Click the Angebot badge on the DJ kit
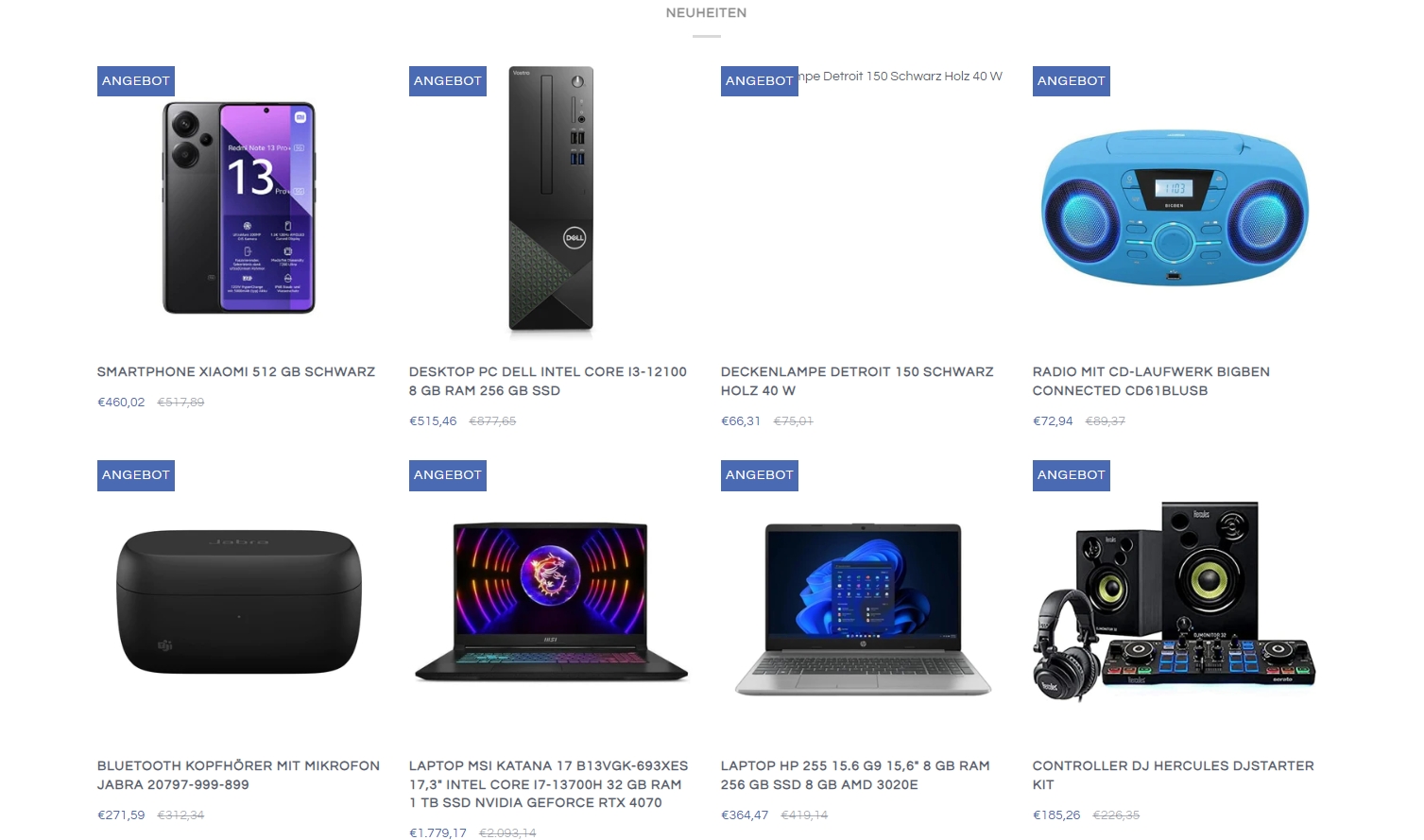 pyautogui.click(x=1072, y=475)
